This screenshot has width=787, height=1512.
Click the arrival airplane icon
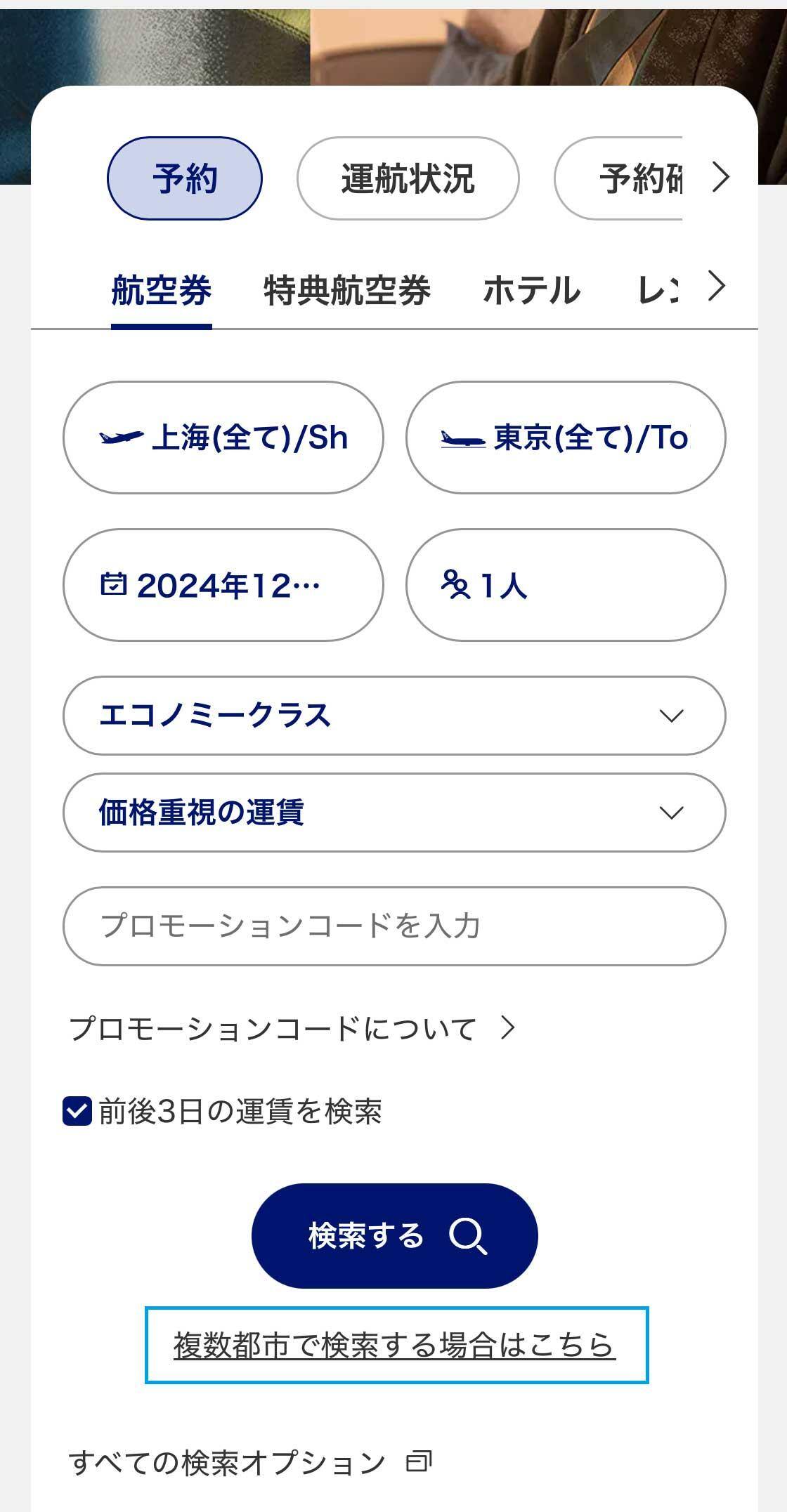462,440
